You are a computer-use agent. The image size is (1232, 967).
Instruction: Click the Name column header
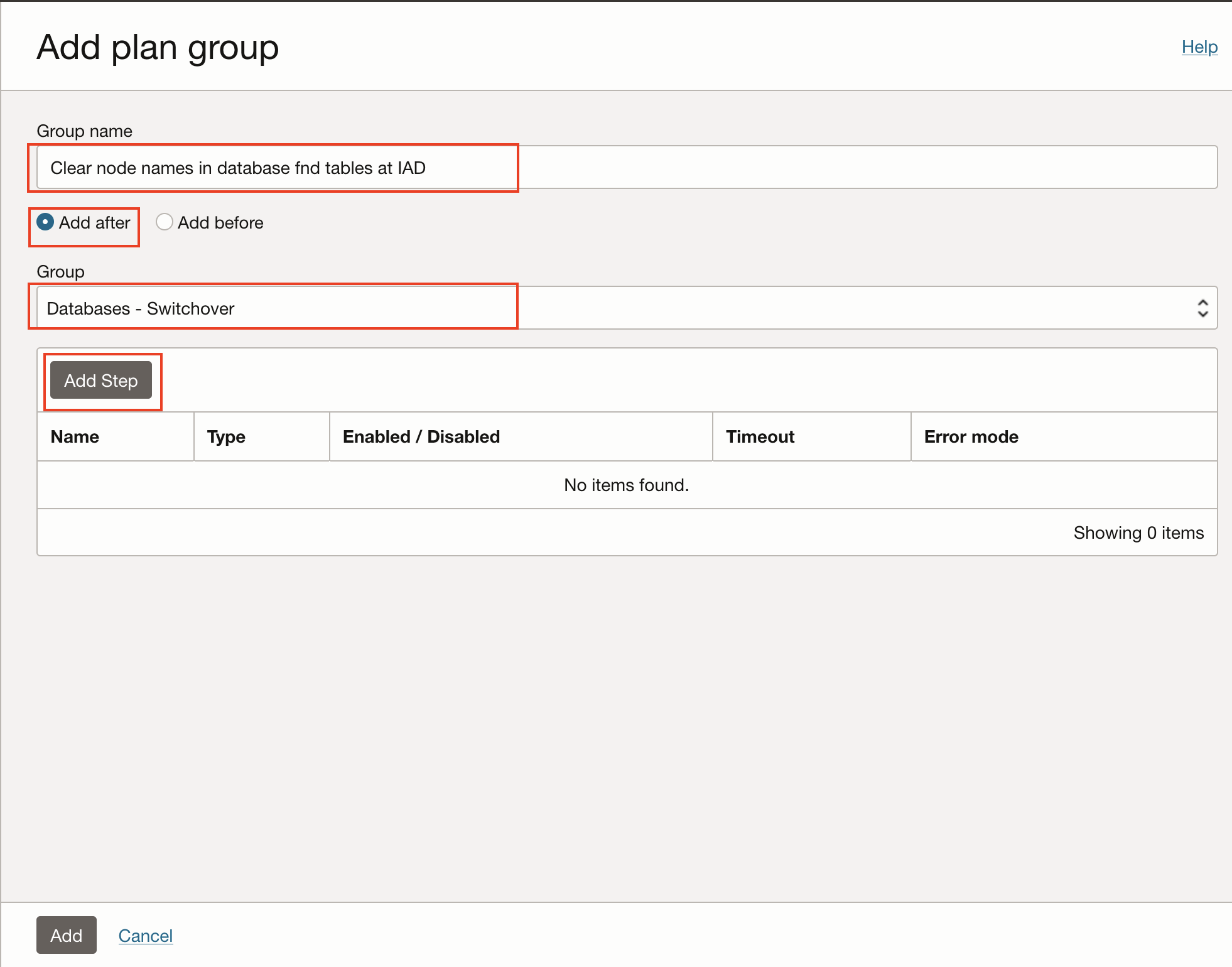(x=75, y=437)
